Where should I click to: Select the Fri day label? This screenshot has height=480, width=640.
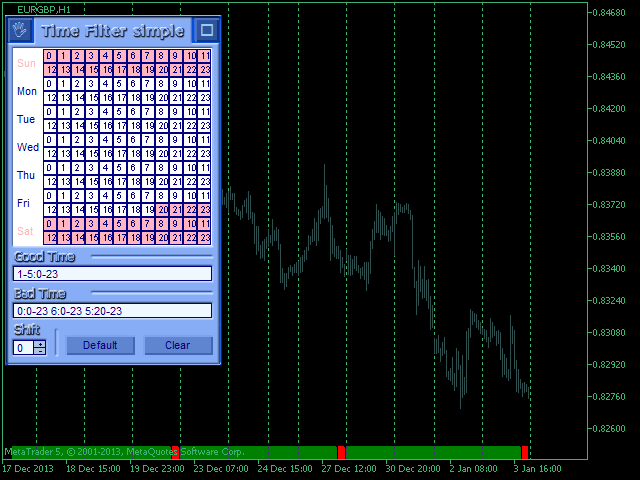coord(23,203)
